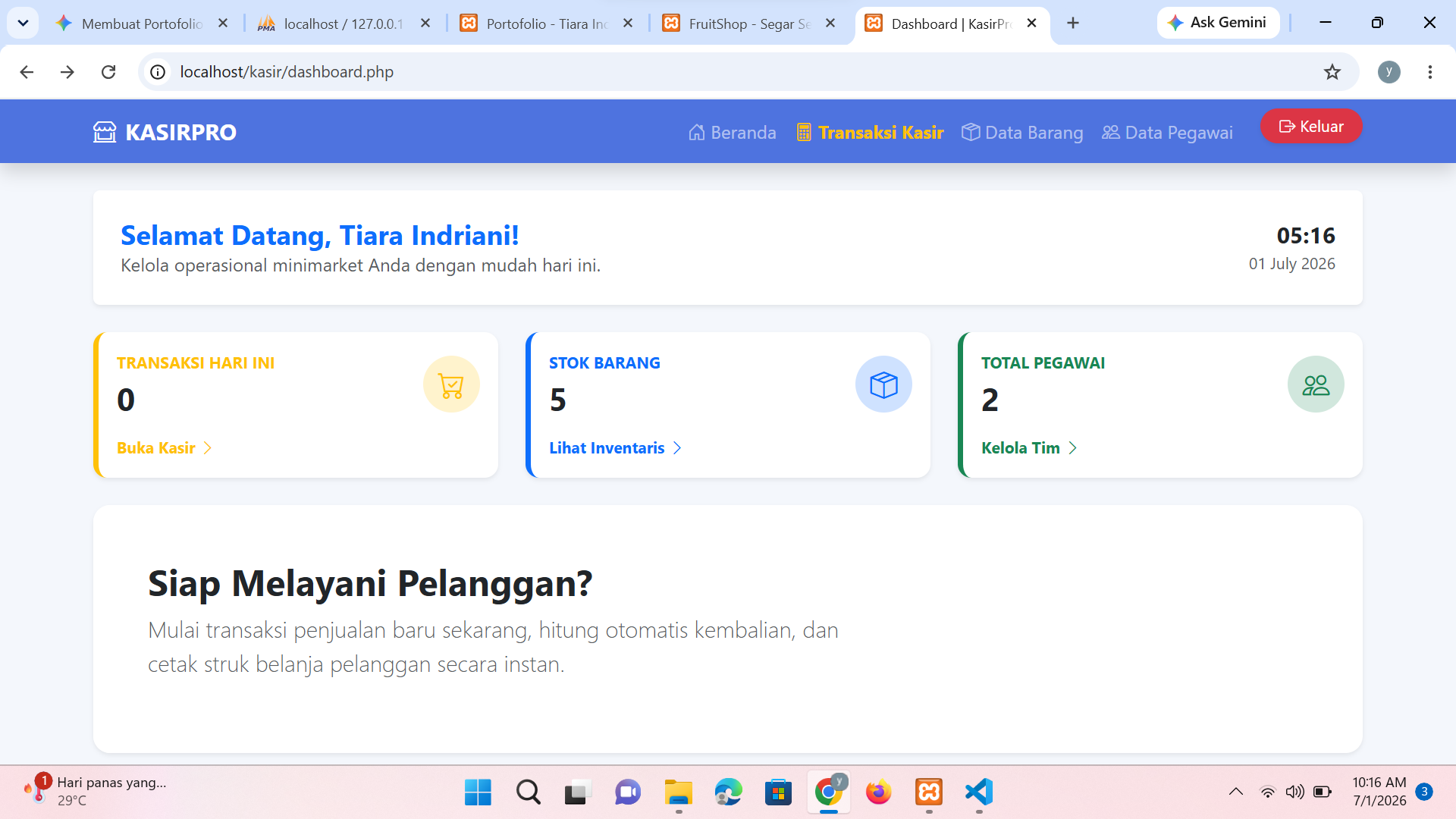Open the Kelola Tim link
This screenshot has height=819, width=1456.
(1029, 448)
